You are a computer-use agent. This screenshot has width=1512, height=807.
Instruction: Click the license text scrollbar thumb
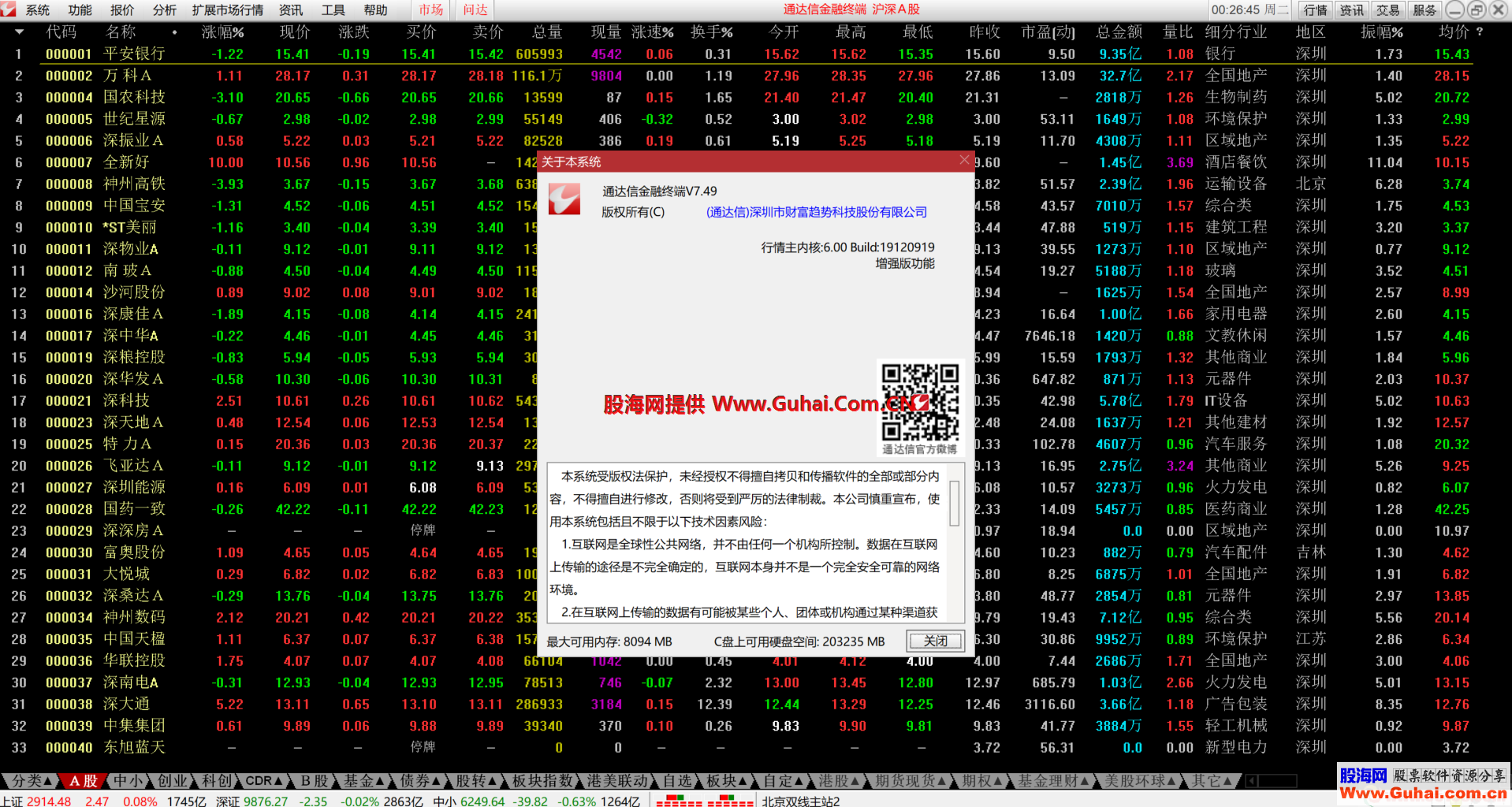click(x=955, y=504)
